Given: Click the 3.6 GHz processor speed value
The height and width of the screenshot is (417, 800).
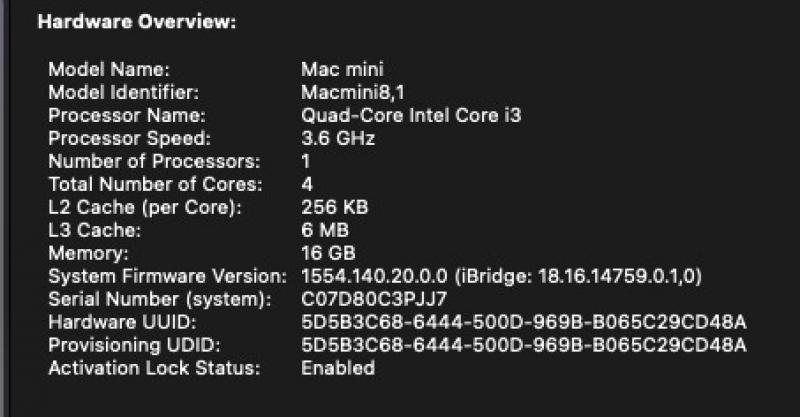Looking at the screenshot, I should click(338, 138).
